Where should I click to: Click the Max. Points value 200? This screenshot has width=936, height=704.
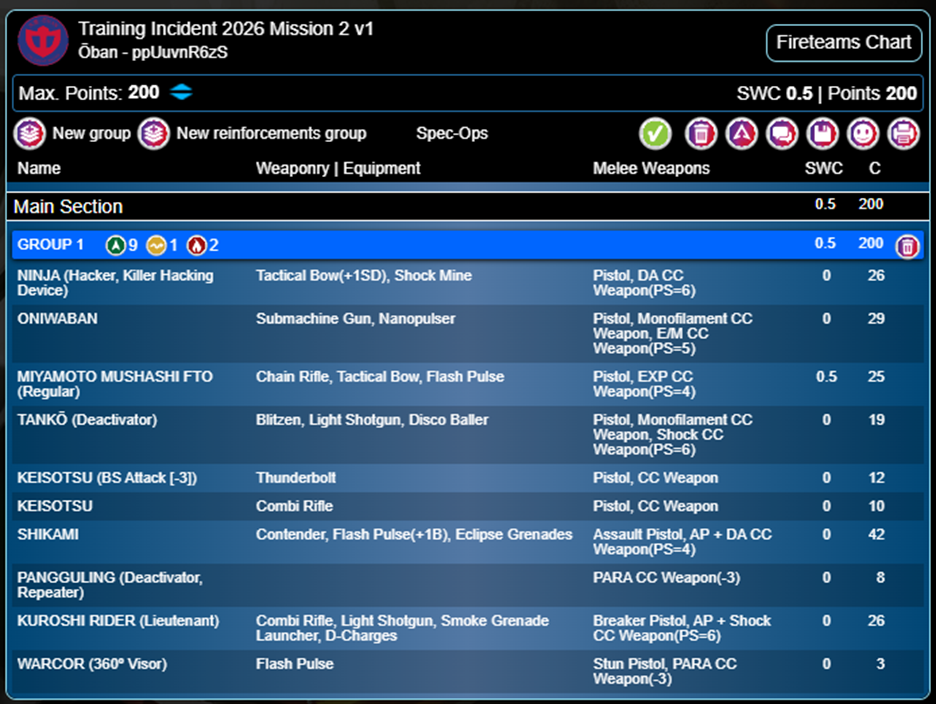(x=144, y=93)
